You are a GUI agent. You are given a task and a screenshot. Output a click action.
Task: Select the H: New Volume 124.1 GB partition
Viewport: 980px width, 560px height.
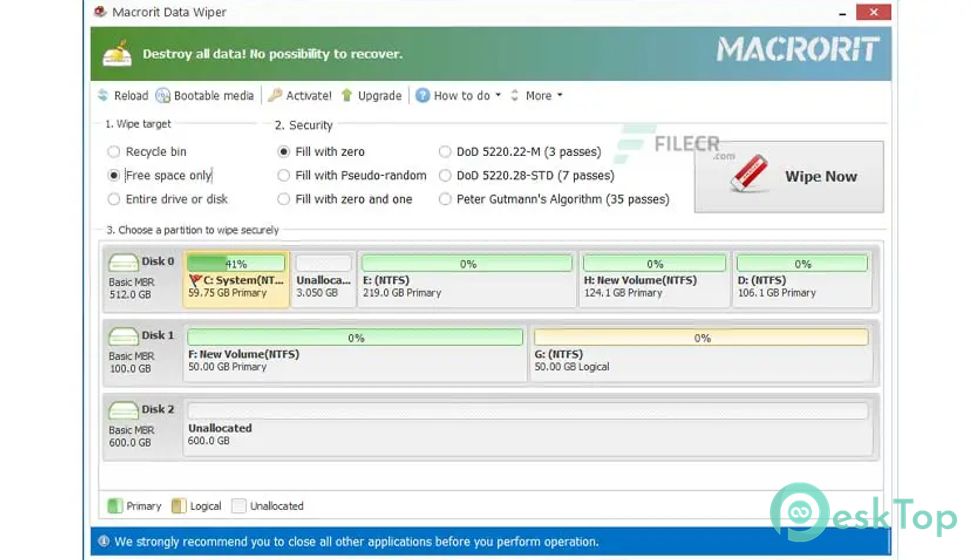tap(654, 279)
